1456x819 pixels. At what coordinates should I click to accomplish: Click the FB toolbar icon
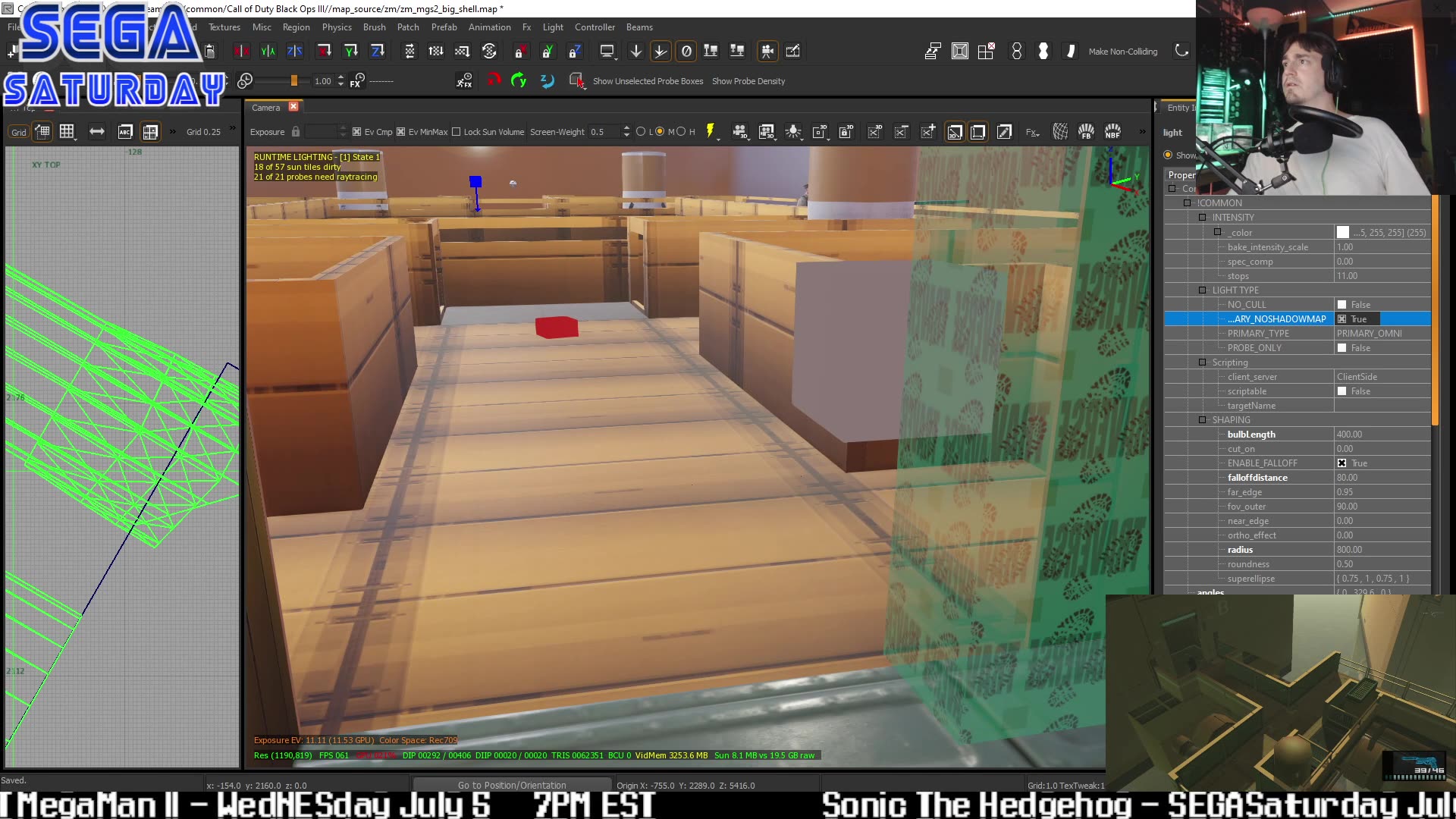[x=1085, y=131]
